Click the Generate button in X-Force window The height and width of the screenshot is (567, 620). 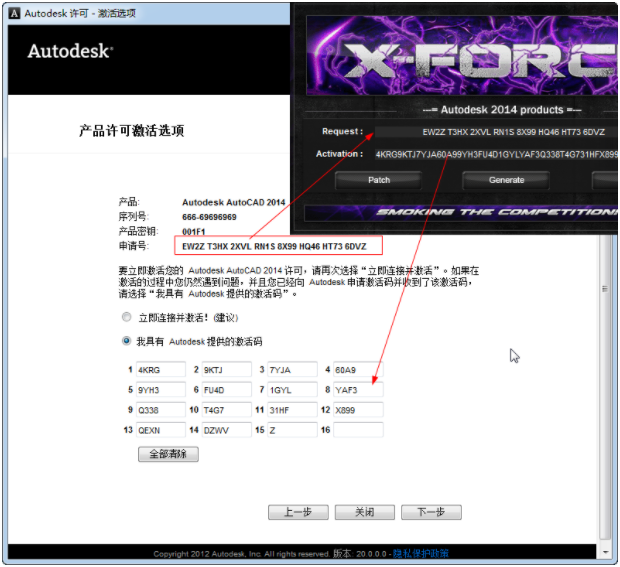click(506, 180)
